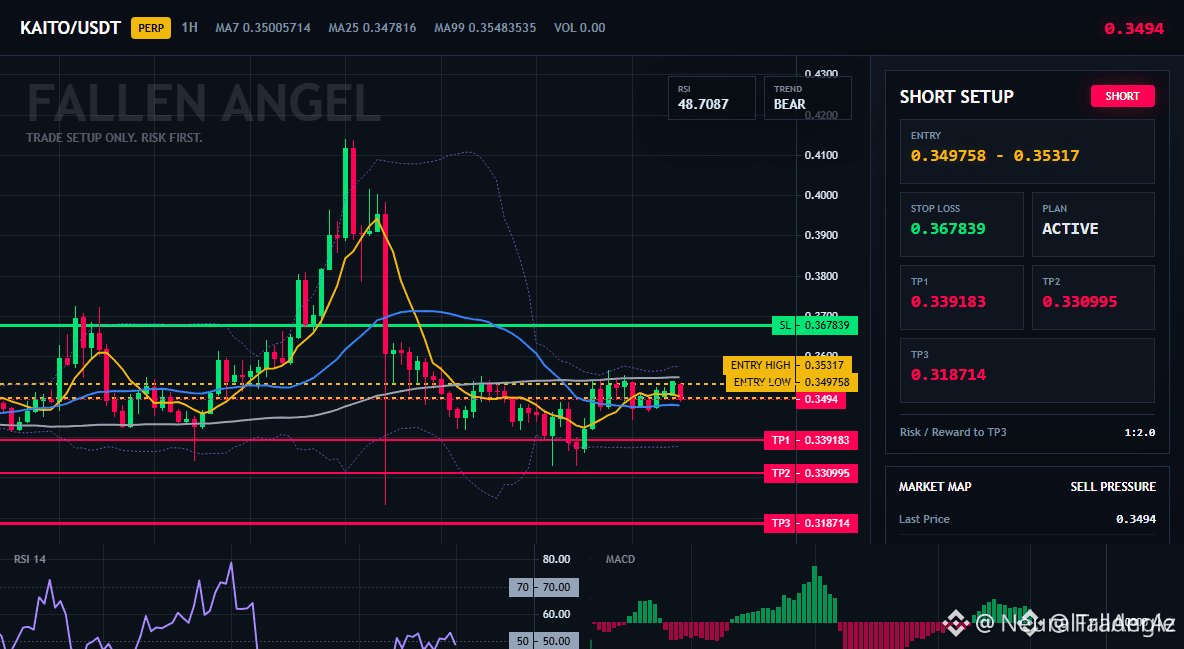The image size is (1184, 649).
Task: Click the MACD panel label
Action: pyautogui.click(x=620, y=559)
